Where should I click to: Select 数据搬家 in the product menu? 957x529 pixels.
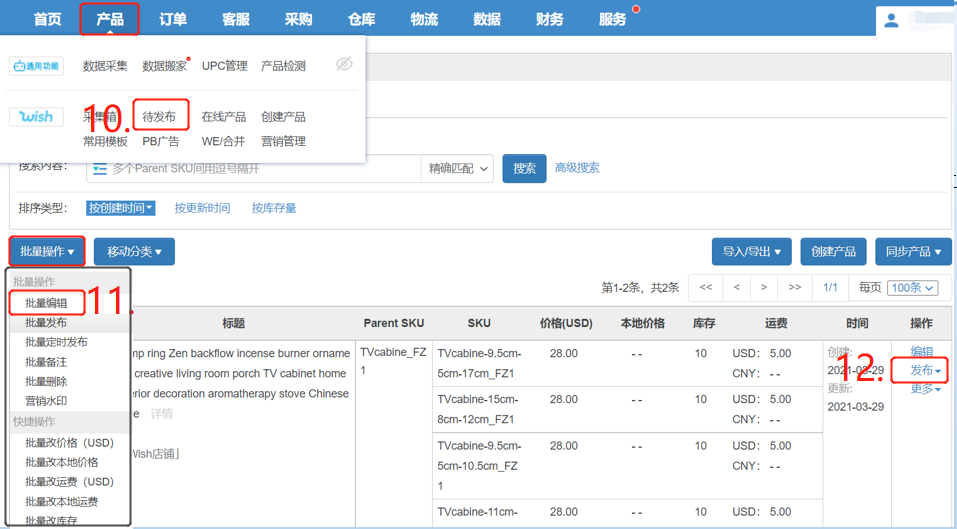(x=164, y=66)
